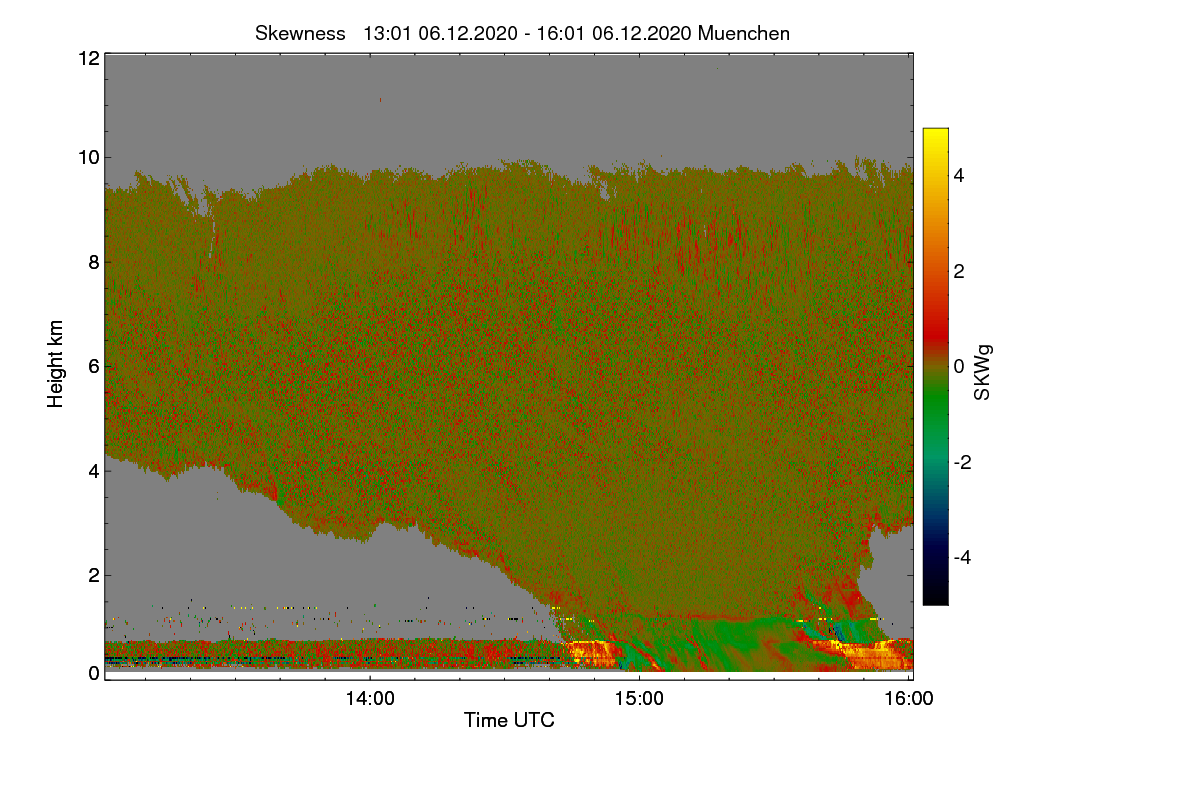The image size is (1200, 800).
Task: Click the 16:00 time tick label
Action: coord(908,699)
